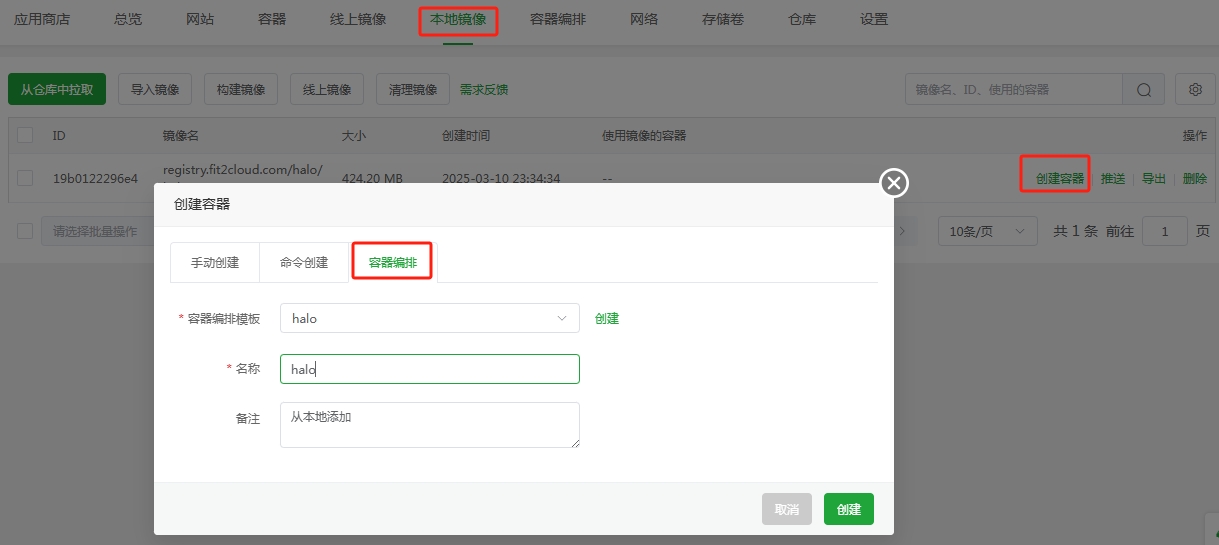The height and width of the screenshot is (545, 1219).
Task: Click the green 创建 confirm button
Action: coord(848,509)
